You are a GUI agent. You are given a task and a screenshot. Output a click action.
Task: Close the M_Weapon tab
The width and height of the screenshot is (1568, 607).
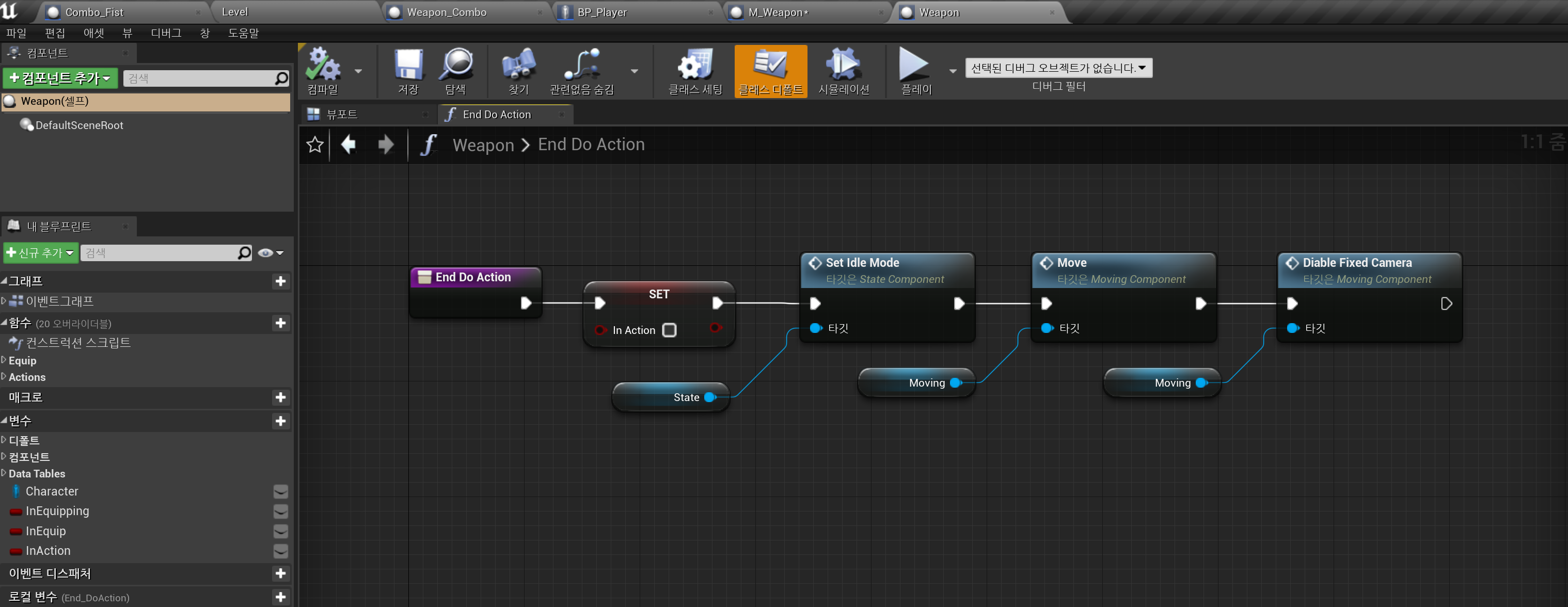pyautogui.click(x=881, y=12)
